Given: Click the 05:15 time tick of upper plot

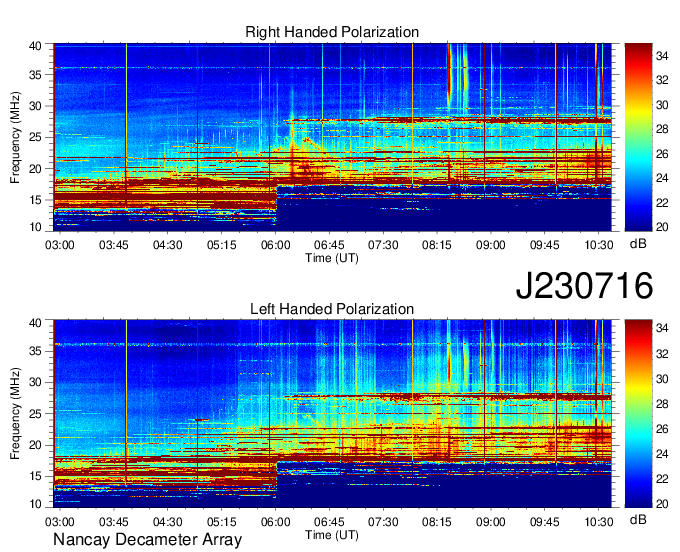Looking at the screenshot, I should click(x=222, y=245).
